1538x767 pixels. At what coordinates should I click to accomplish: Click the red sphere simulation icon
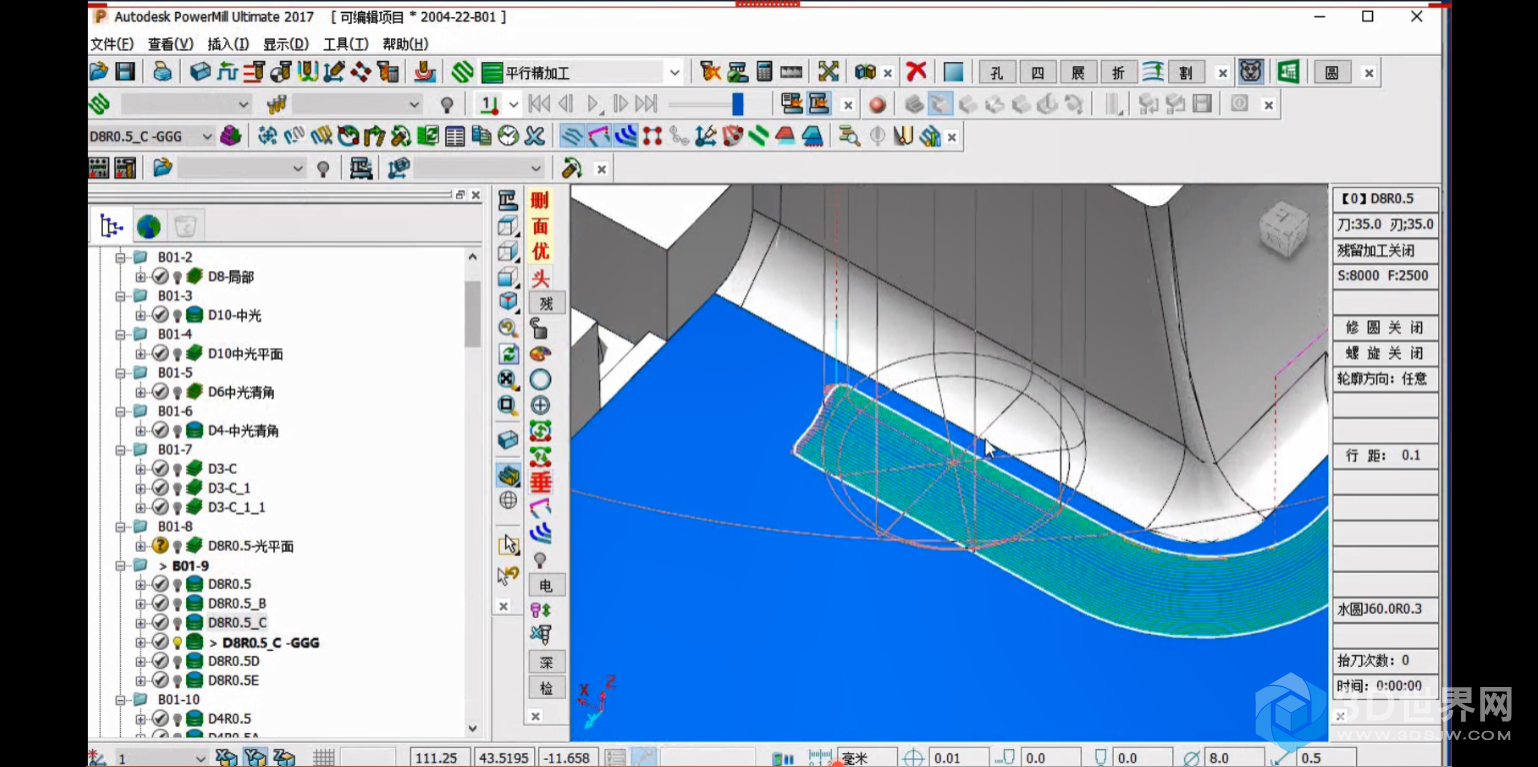pyautogui.click(x=877, y=104)
